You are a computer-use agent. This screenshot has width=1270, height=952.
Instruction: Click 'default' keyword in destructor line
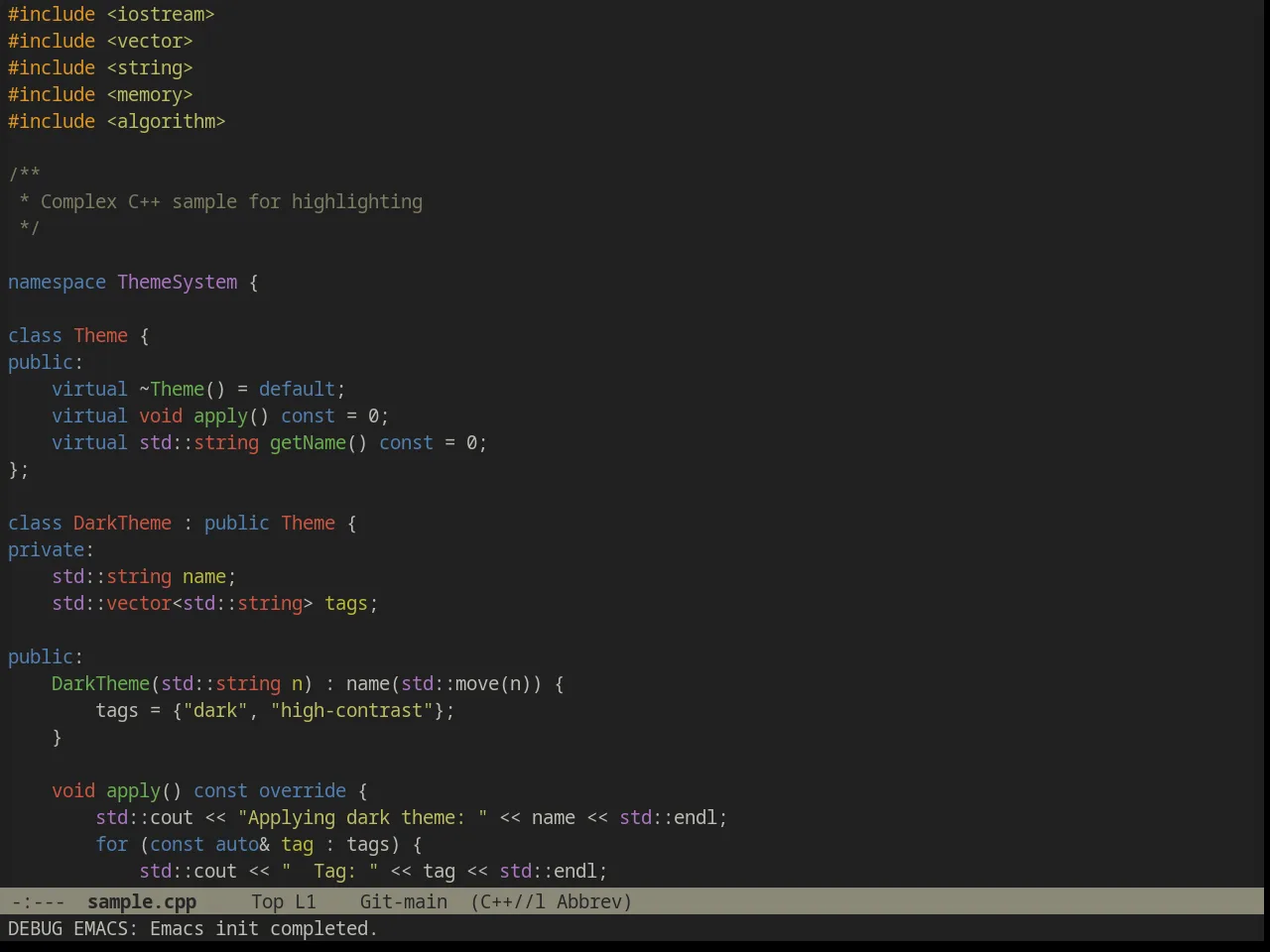tap(297, 389)
